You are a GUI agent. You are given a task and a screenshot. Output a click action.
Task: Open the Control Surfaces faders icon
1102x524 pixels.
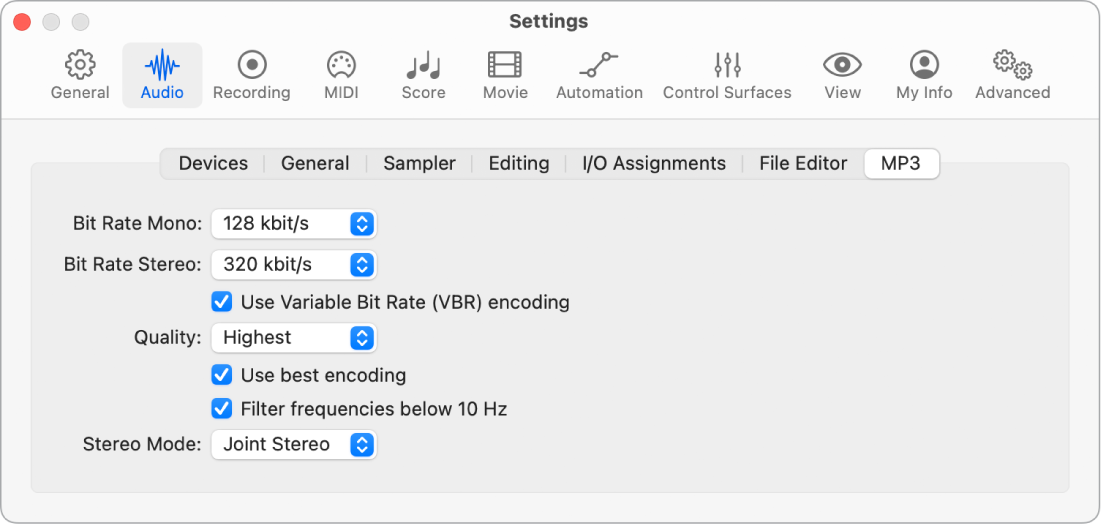click(727, 65)
